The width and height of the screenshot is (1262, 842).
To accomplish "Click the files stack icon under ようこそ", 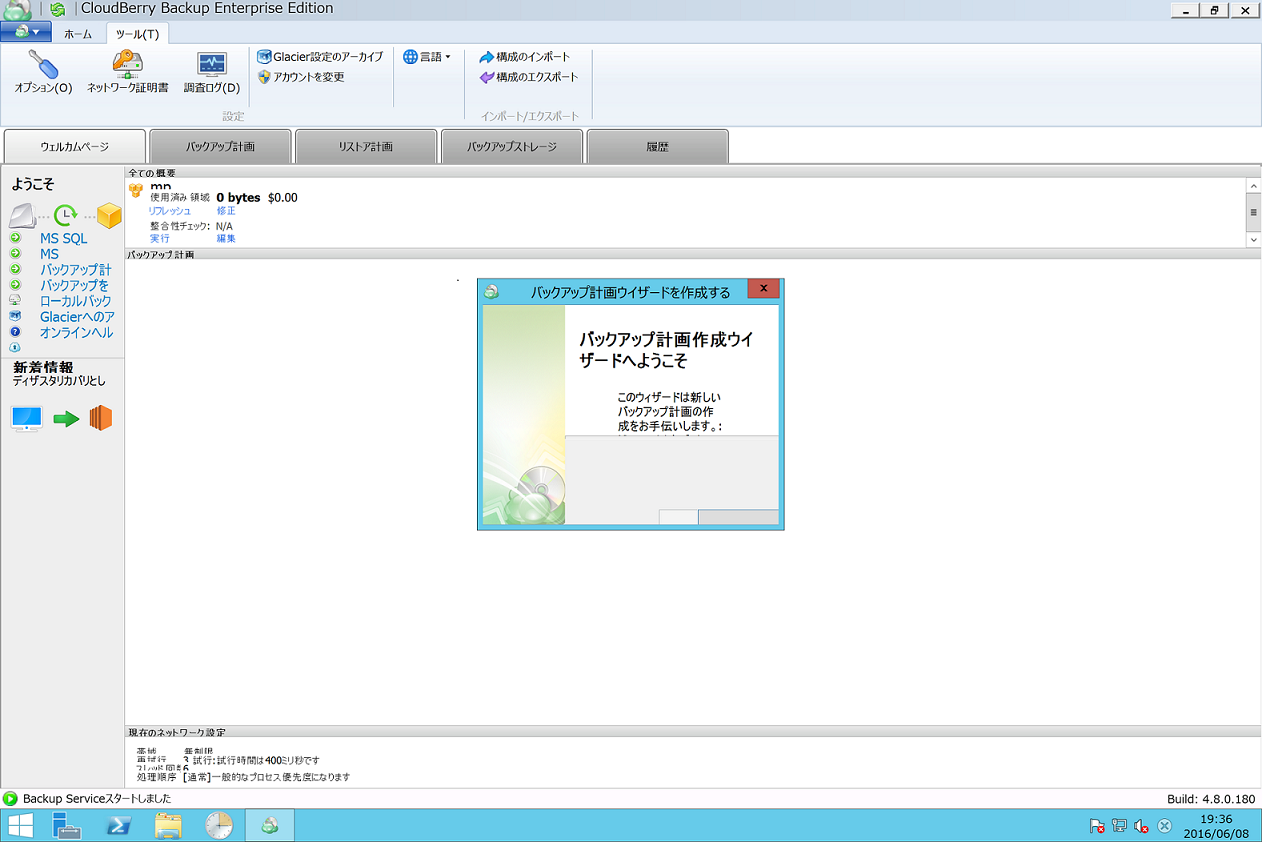I will 23,215.
